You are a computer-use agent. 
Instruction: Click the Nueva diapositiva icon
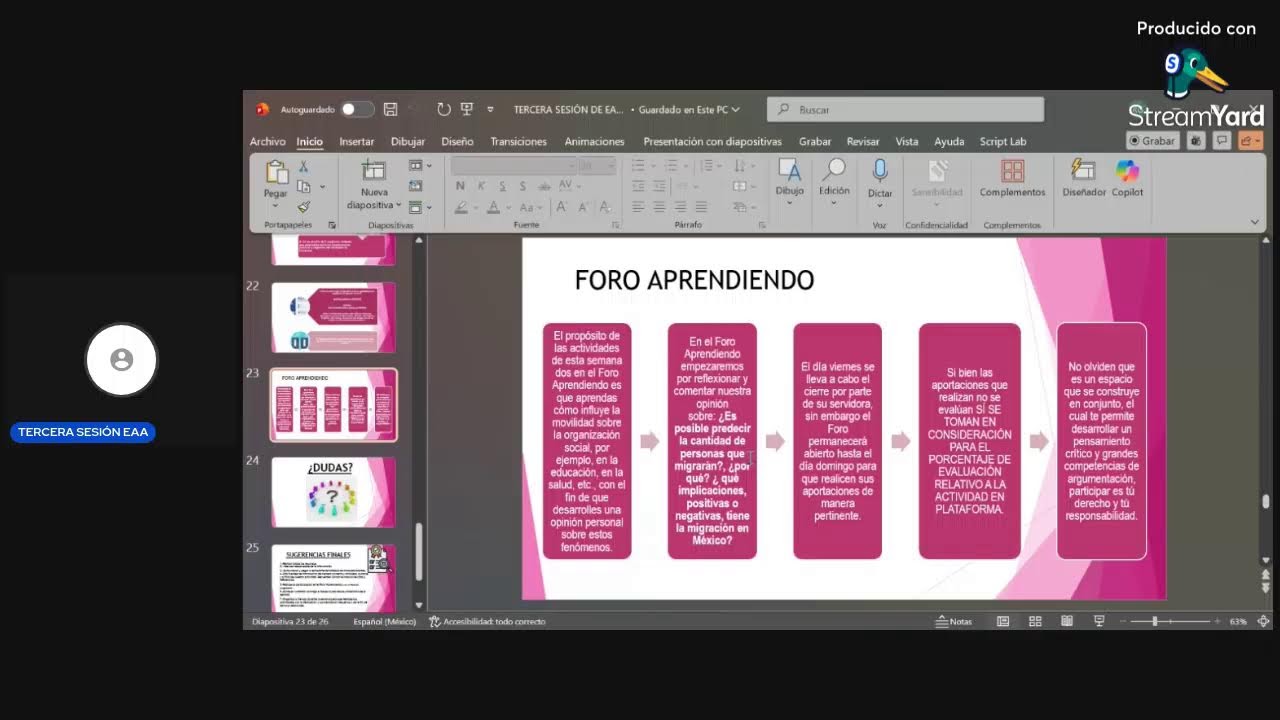point(373,171)
